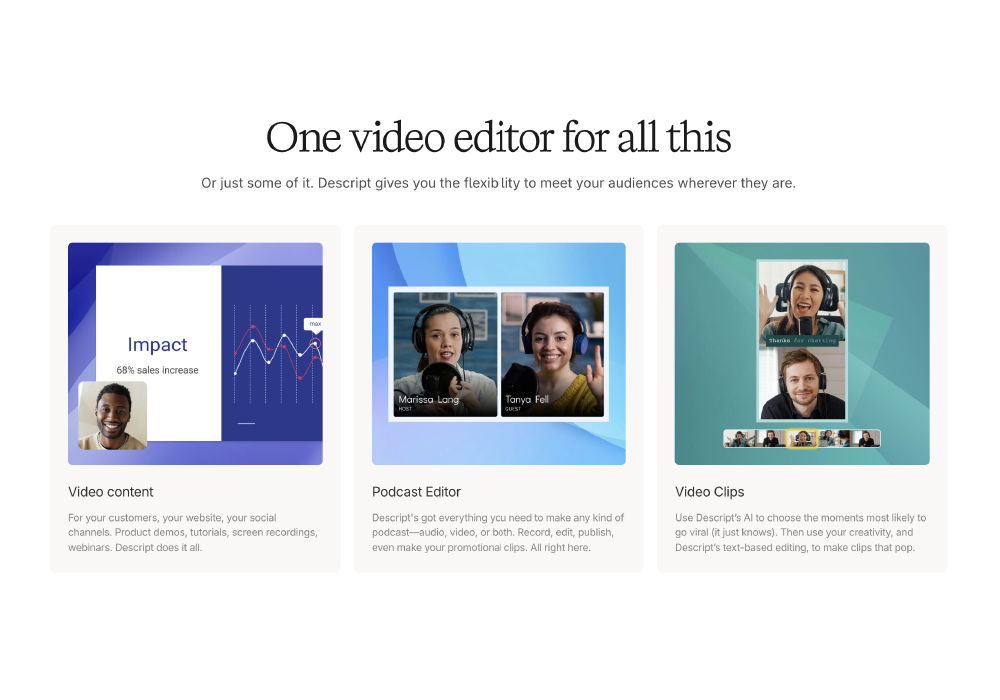Click the first clip in the filmstrip
Screen dimensions: 1000x700
point(738,438)
